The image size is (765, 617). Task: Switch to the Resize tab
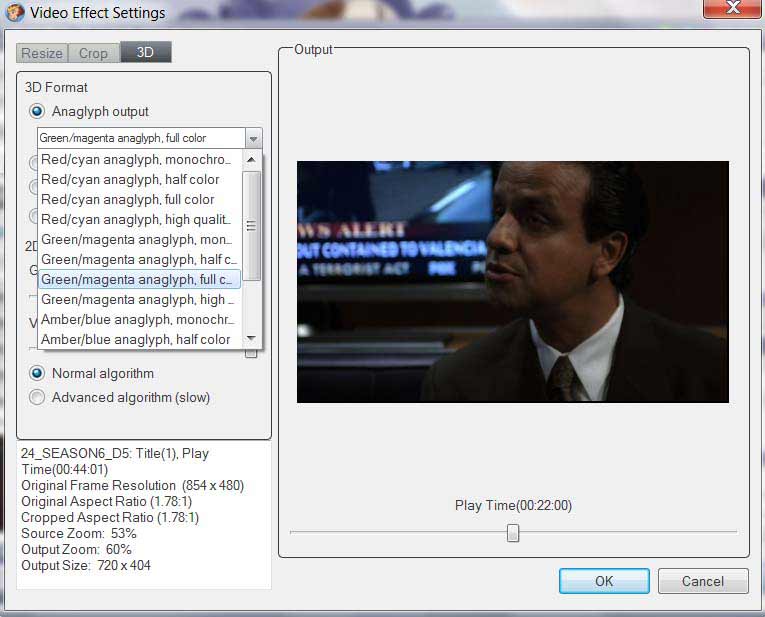[42, 53]
